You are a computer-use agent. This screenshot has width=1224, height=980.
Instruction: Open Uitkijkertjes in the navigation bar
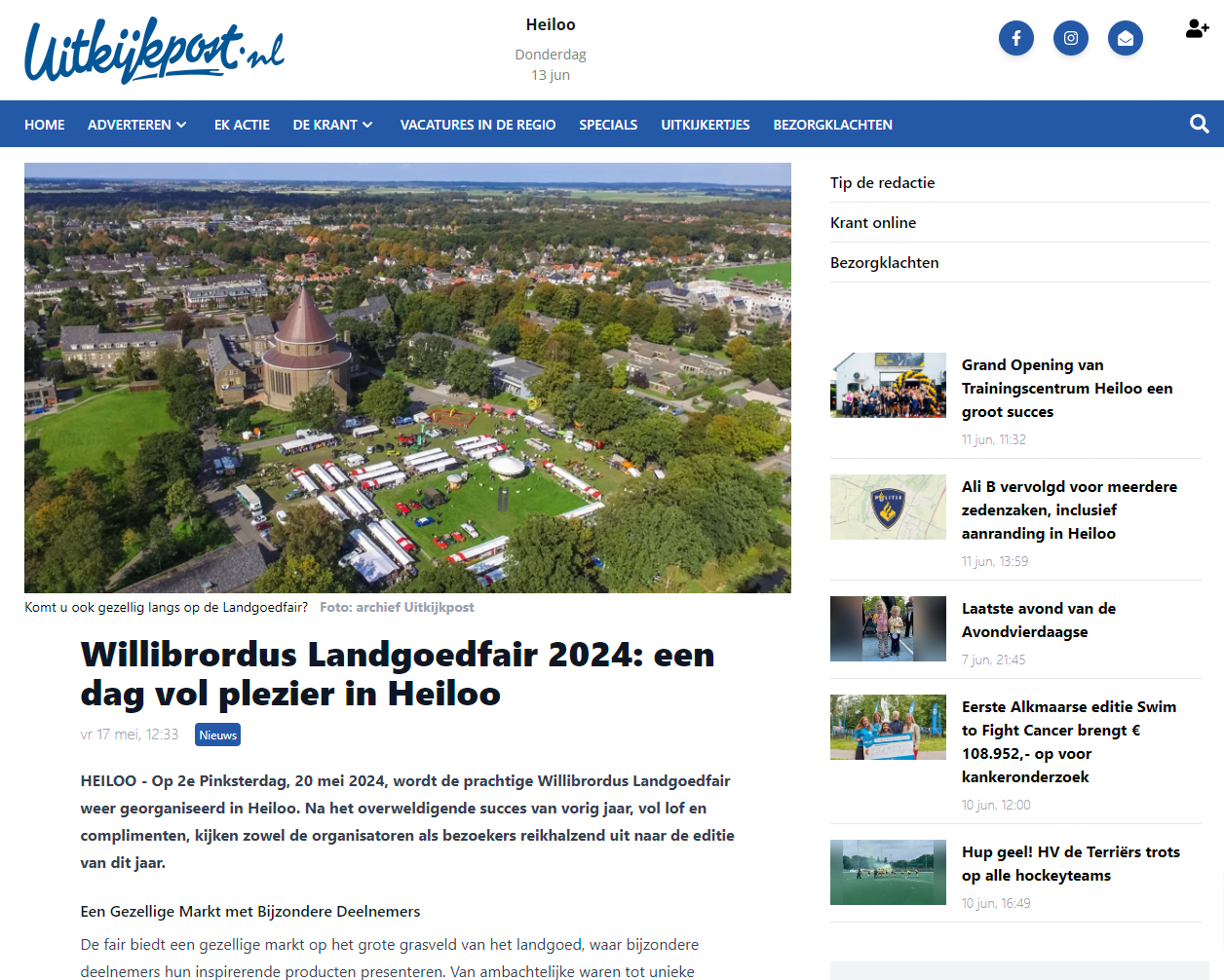pos(706,125)
